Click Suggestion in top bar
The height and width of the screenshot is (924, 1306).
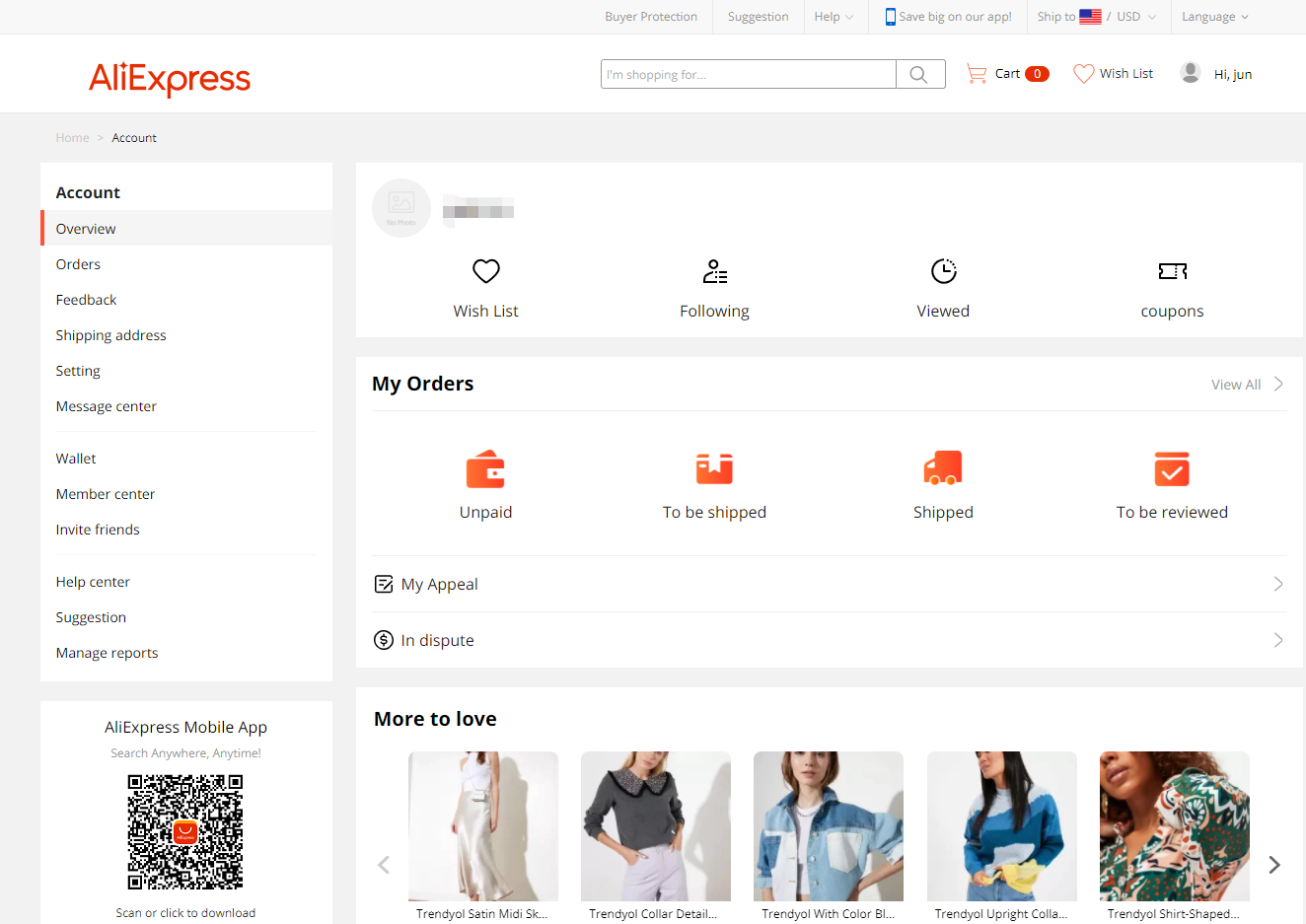point(758,17)
